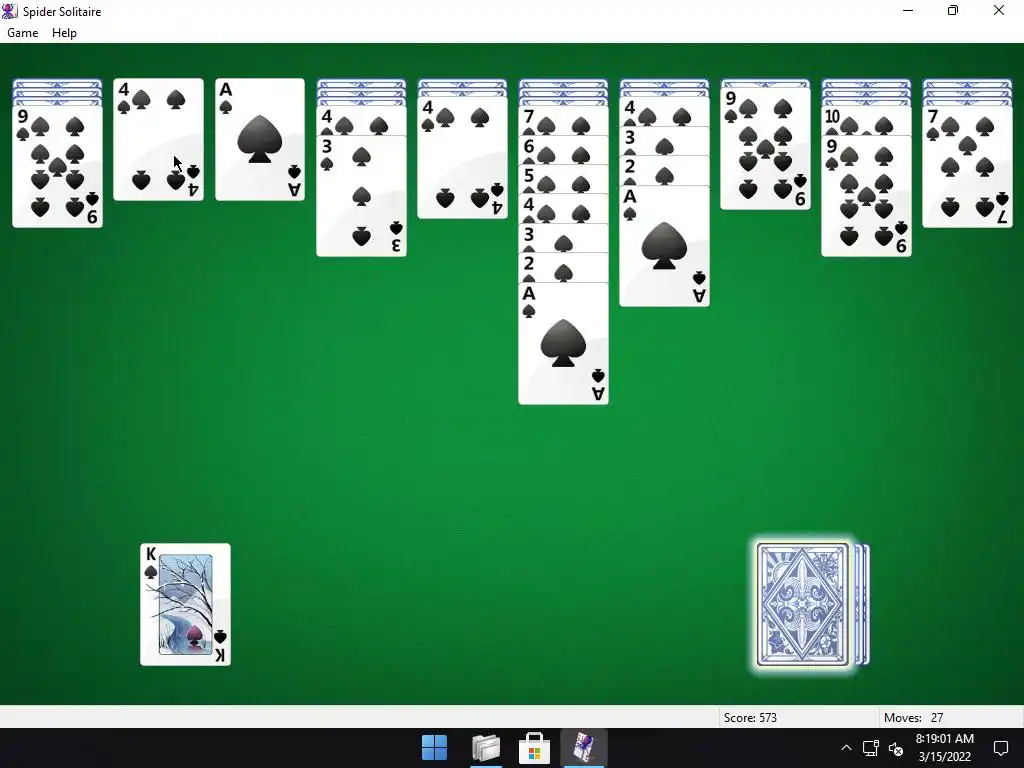Screen dimensions: 1024x768
Task: Select the 3 of spades in sixth column
Action: click(x=564, y=238)
